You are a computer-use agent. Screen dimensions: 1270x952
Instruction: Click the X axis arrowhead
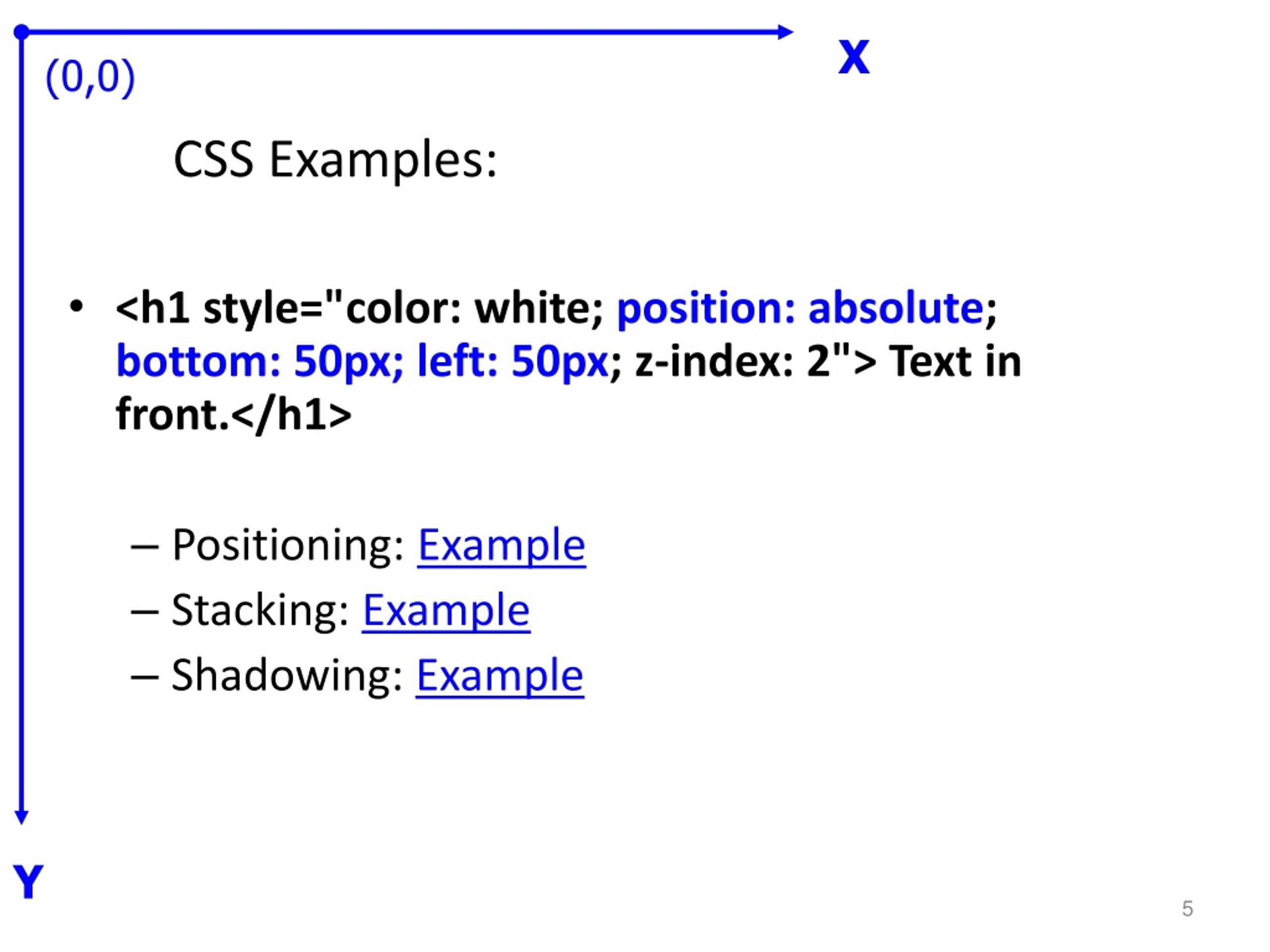point(785,32)
